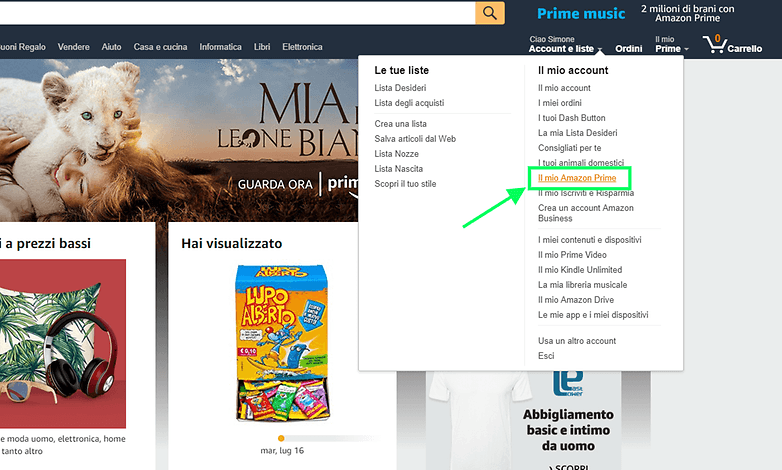Screen dimensions: 782x470
Task: Open the Mia e il leone bianco banner
Action: click(x=179, y=140)
